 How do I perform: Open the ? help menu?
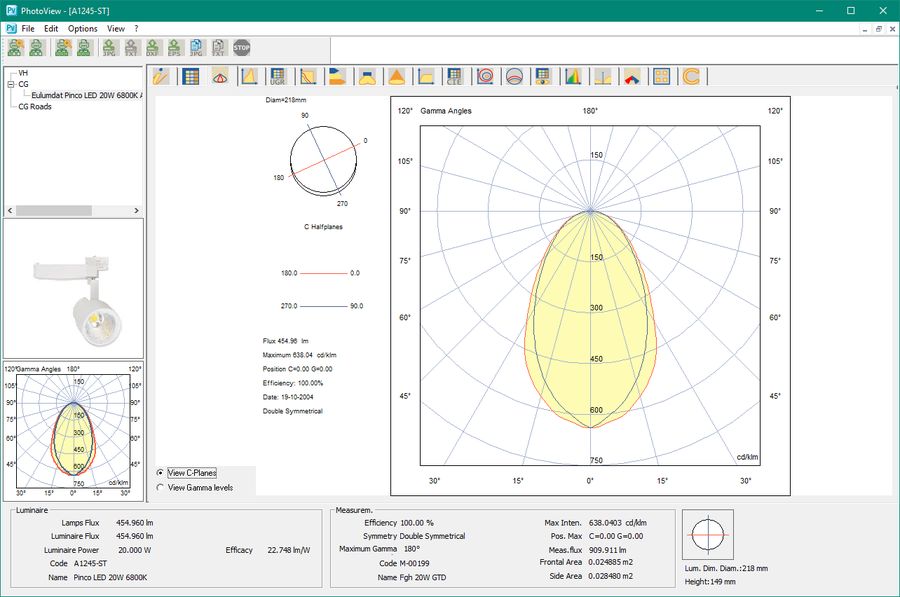pyautogui.click(x=136, y=28)
